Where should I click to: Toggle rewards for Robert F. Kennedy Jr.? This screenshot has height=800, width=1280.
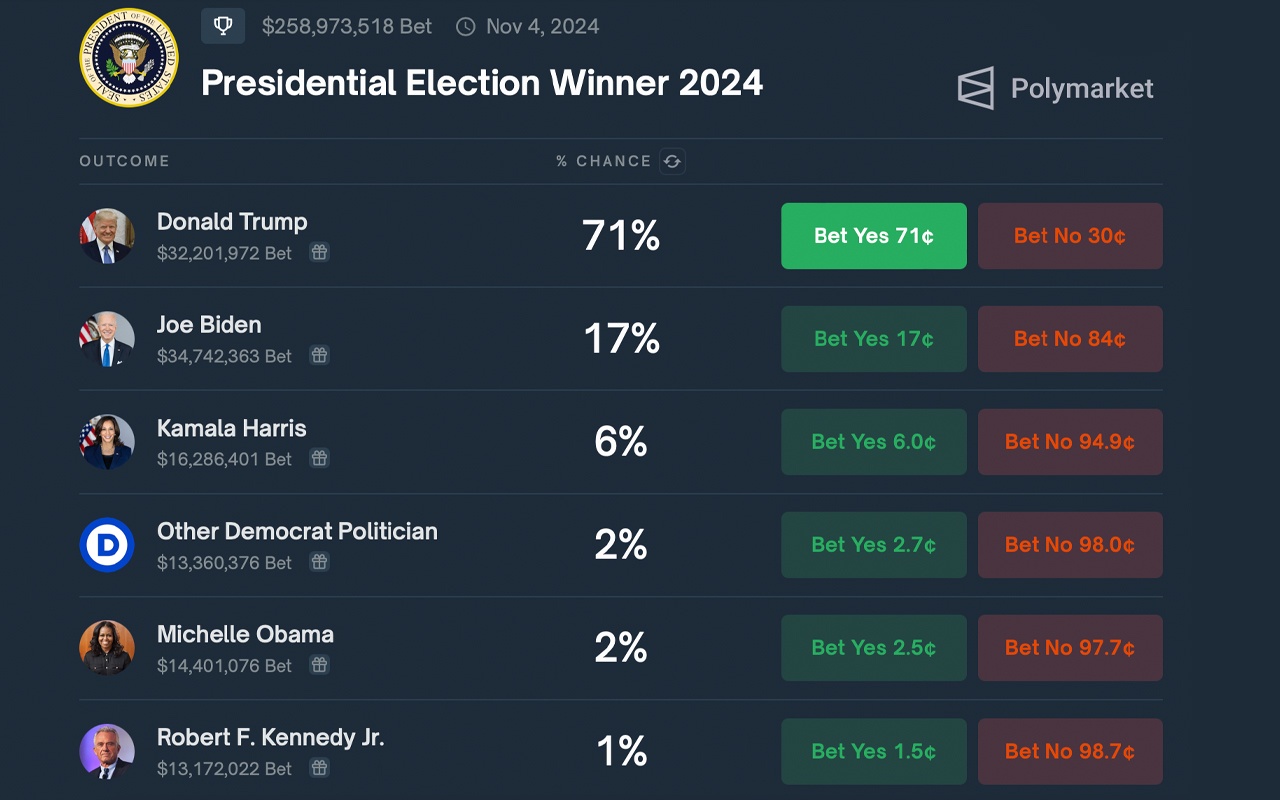(x=319, y=769)
